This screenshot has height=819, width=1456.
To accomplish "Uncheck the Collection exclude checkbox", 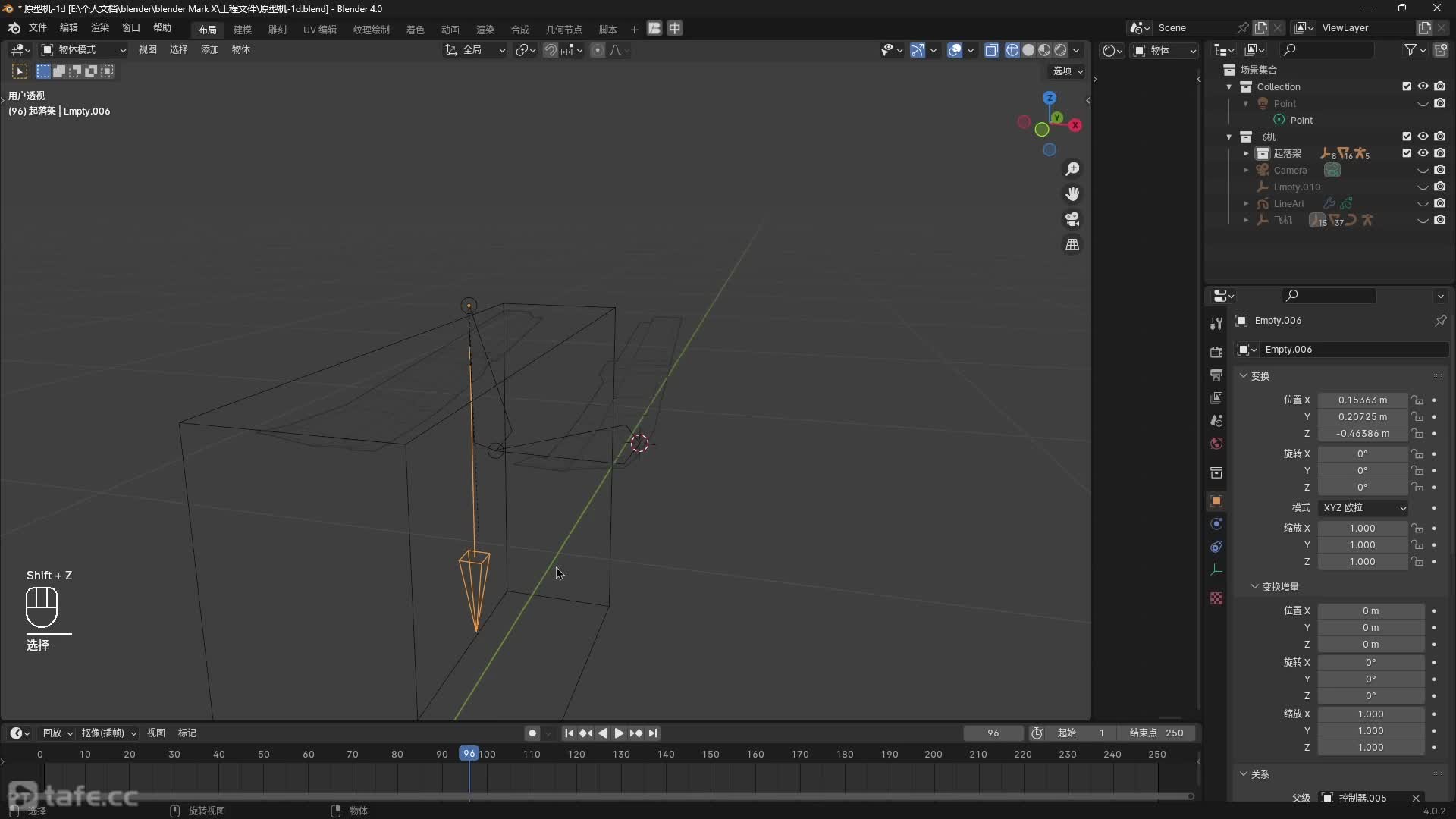I will 1407,86.
